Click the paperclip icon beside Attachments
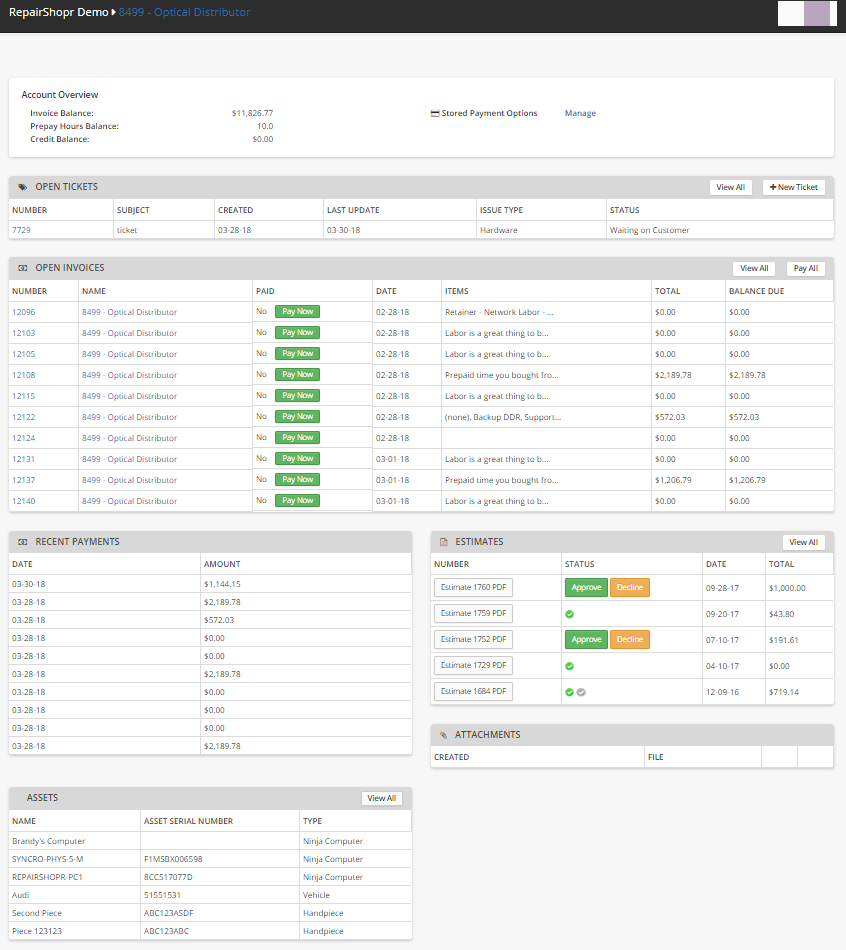This screenshot has width=846, height=950. (444, 736)
